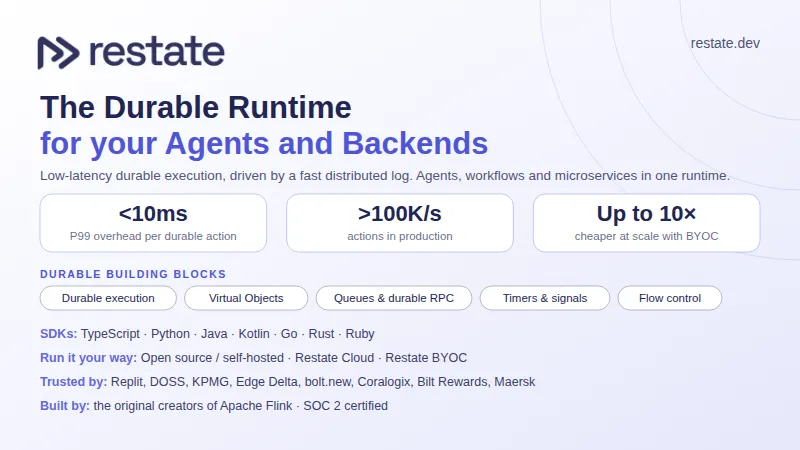800x450 pixels.
Task: Click 'Python' in the SDKs list
Action: (x=170, y=334)
